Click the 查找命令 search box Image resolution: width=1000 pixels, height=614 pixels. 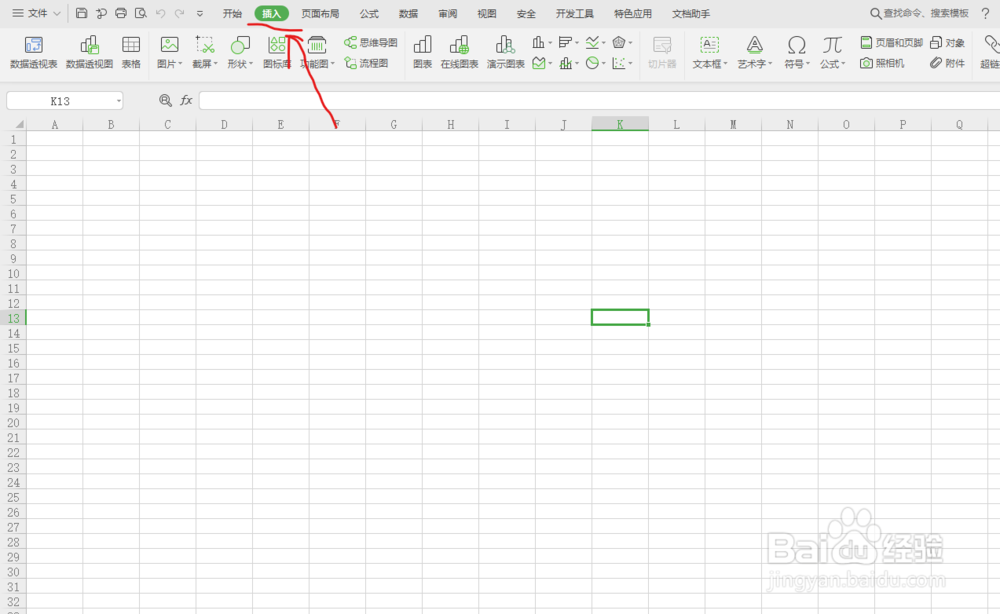[x=919, y=13]
